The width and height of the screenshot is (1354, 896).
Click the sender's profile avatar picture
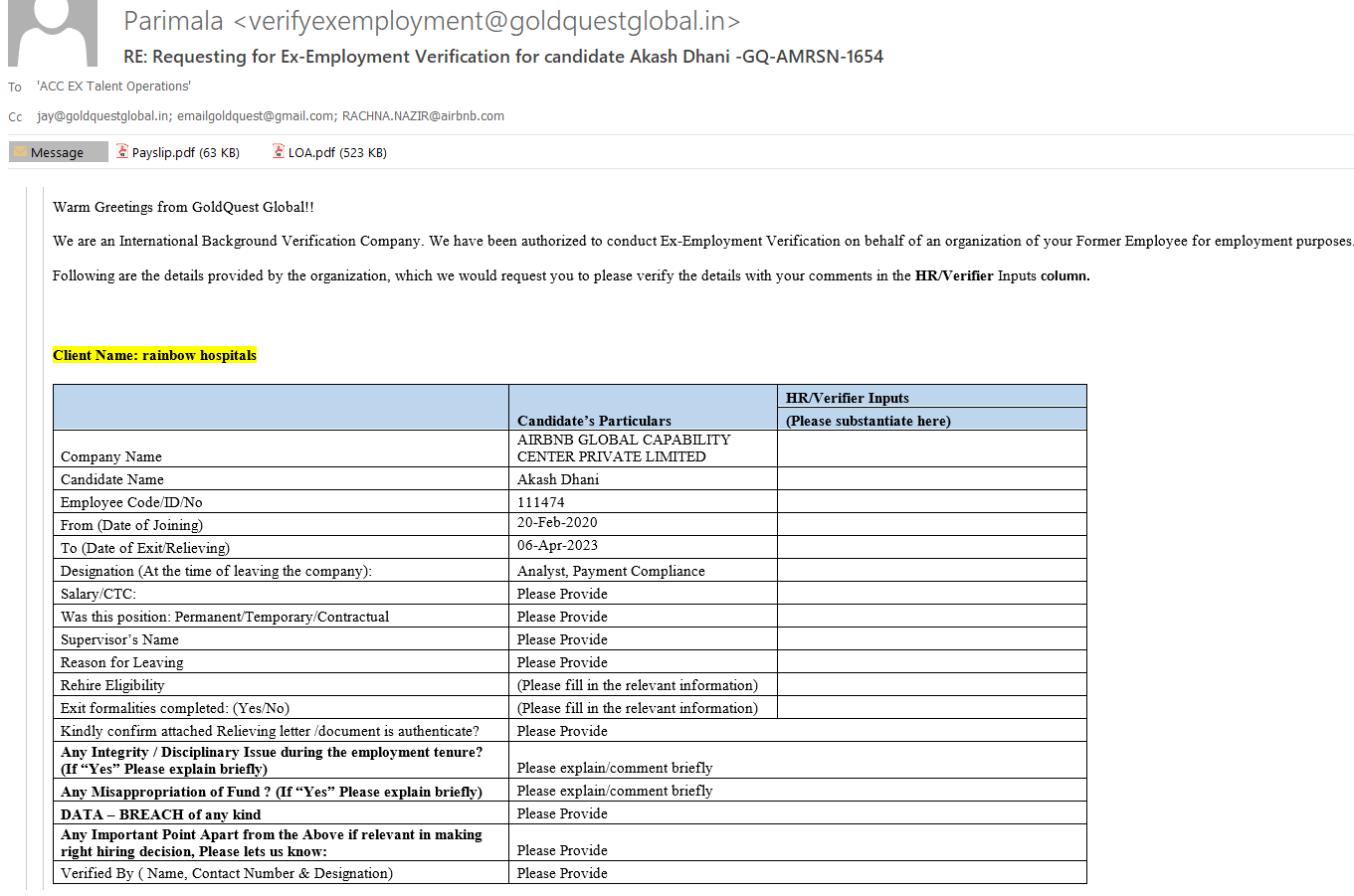pos(53,32)
